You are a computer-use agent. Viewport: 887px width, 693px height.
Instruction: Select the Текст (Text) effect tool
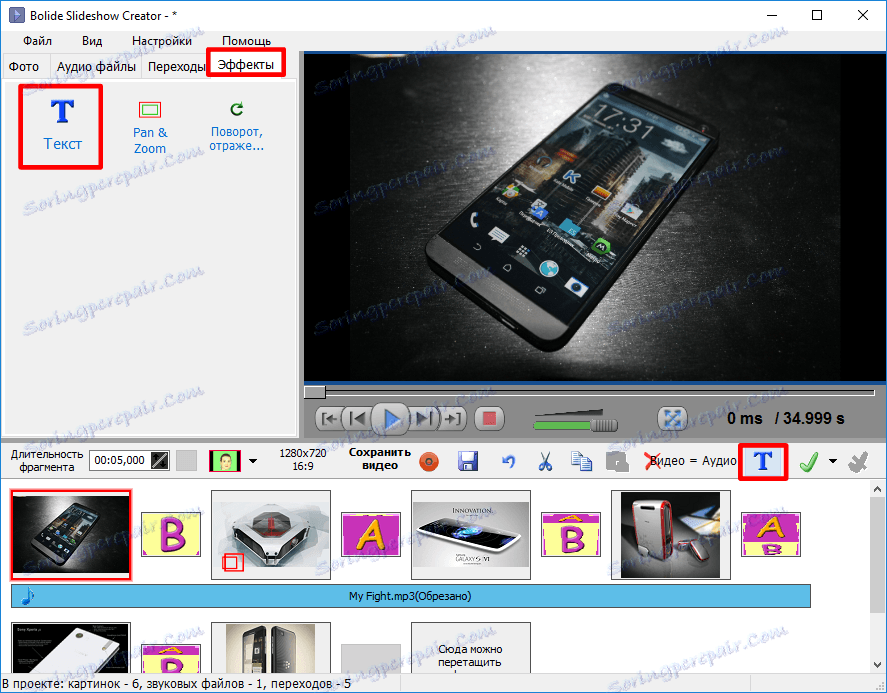[x=60, y=125]
